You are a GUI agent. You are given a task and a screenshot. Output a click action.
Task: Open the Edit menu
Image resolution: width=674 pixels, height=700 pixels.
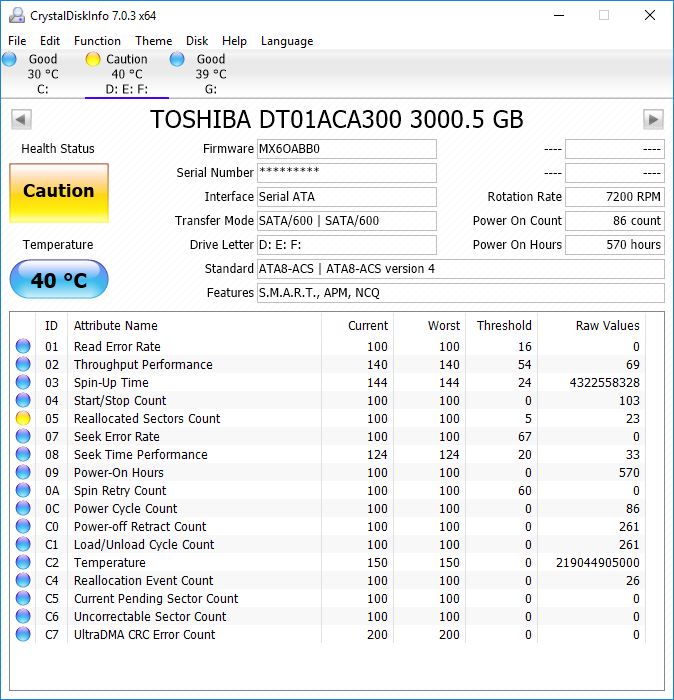click(50, 41)
